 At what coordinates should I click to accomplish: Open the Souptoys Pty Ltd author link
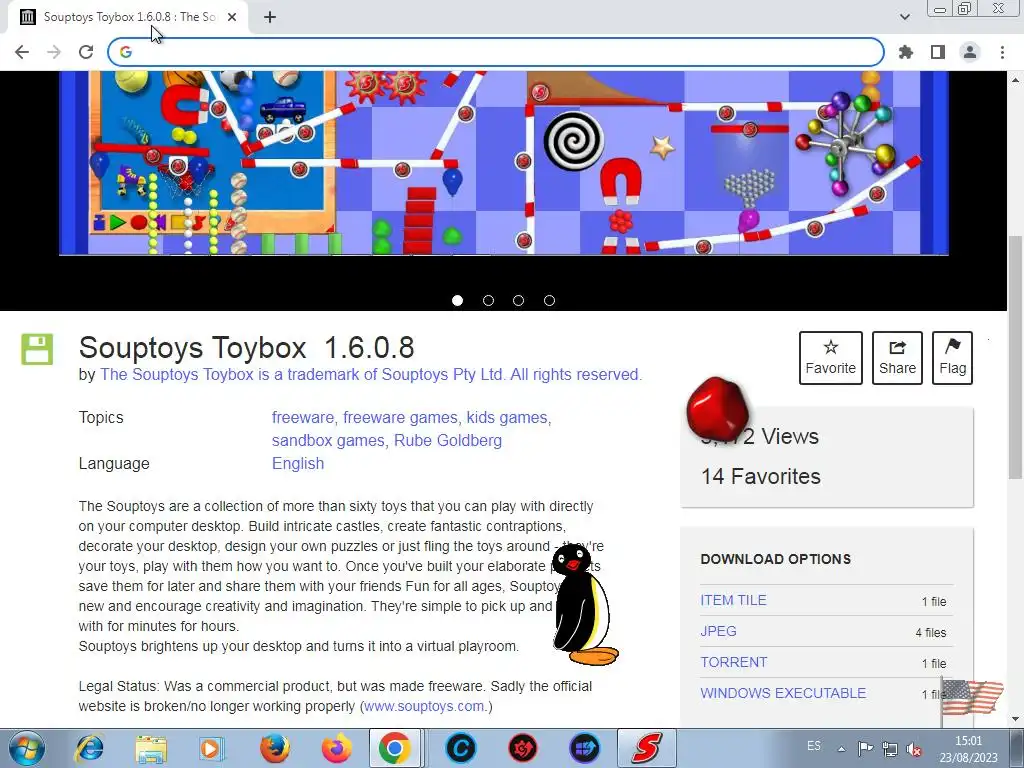coord(371,375)
